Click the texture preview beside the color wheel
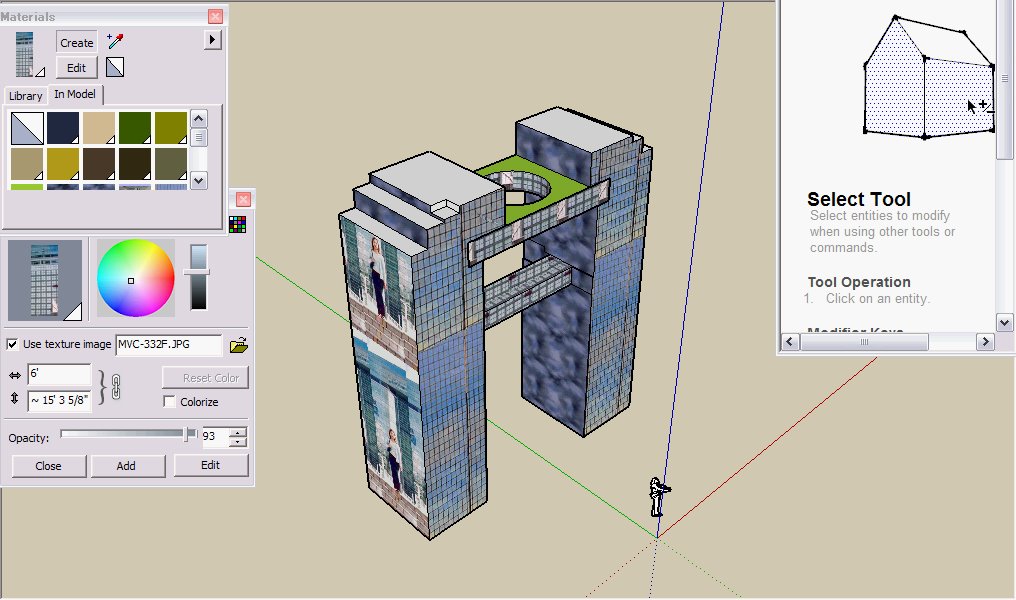1016x600 pixels. [45, 280]
